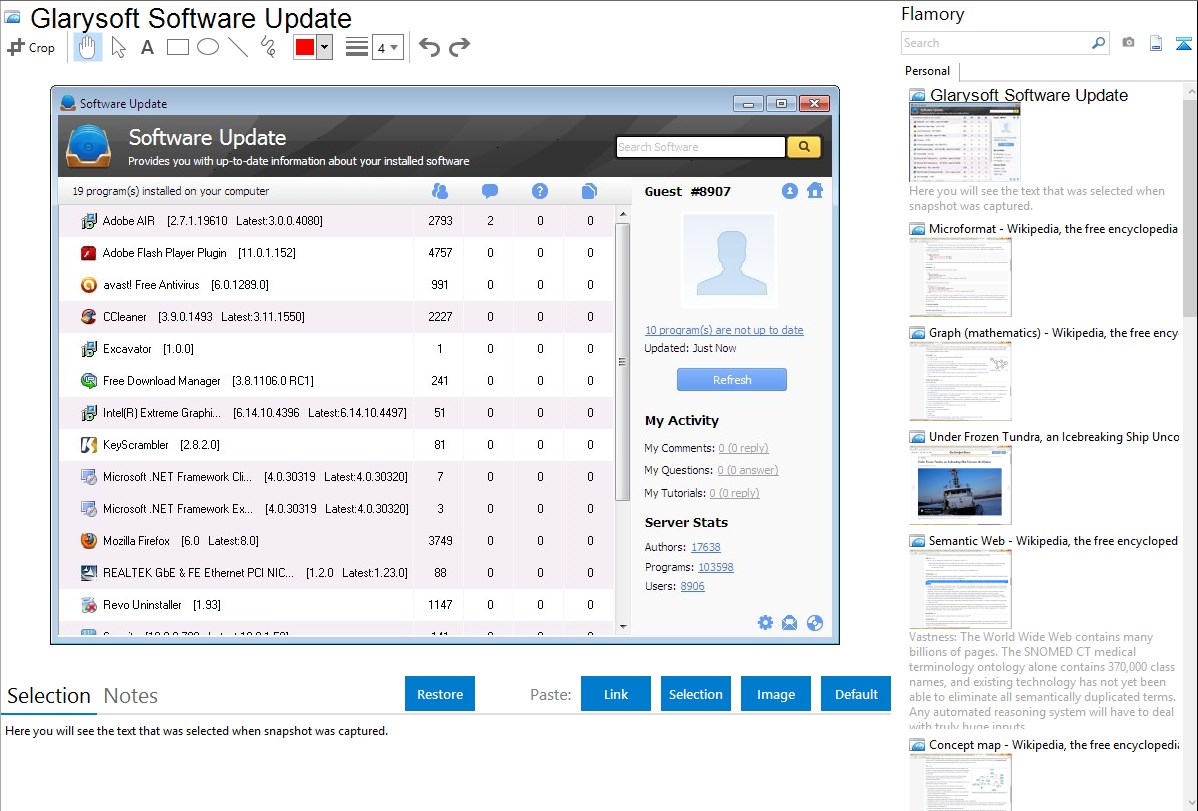Select the Adobe Flash Player Plugin row
This screenshot has height=811, width=1198.
(336, 253)
